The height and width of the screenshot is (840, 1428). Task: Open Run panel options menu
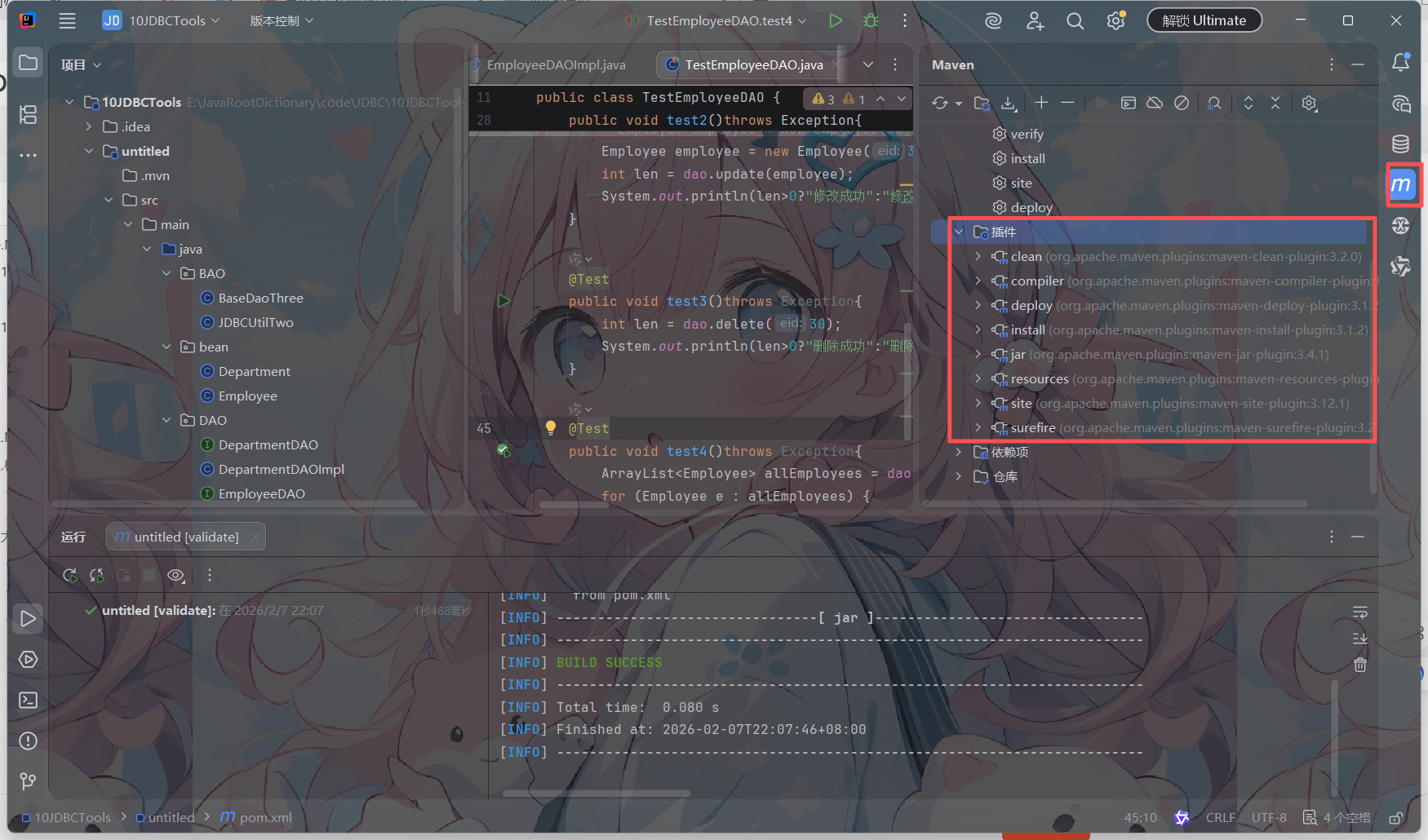pyautogui.click(x=1332, y=537)
